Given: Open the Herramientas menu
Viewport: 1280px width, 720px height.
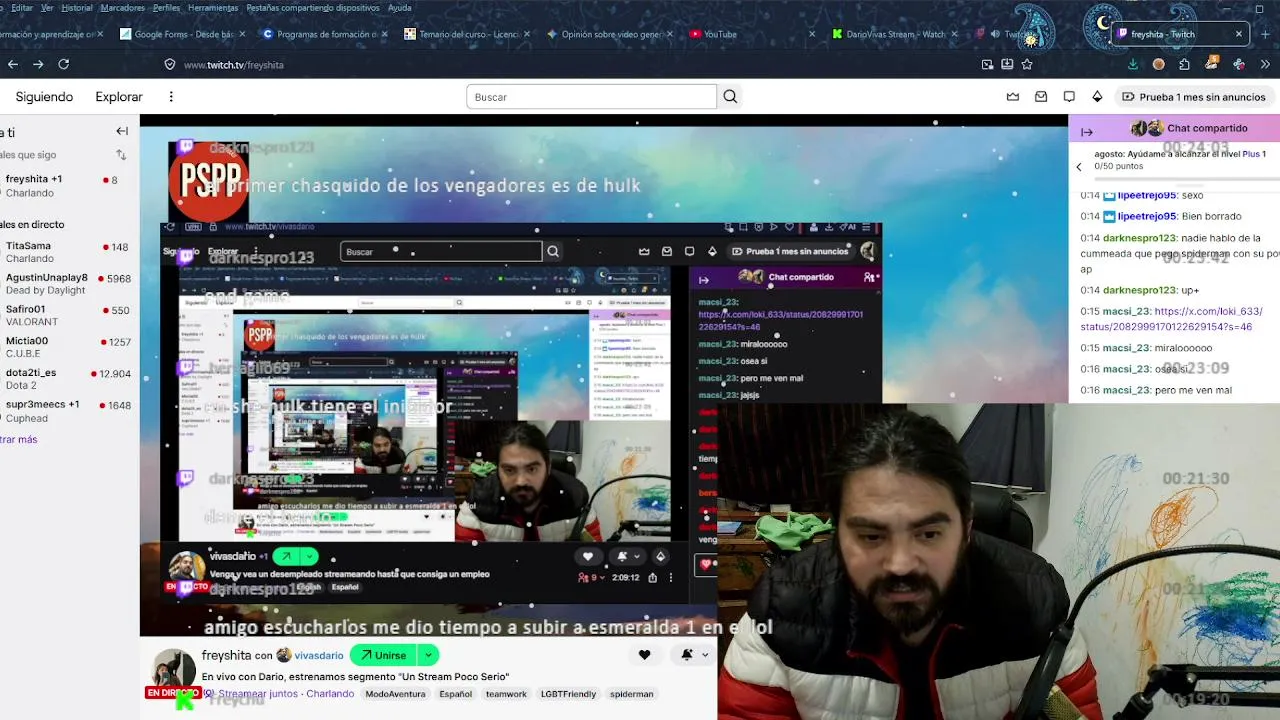Looking at the screenshot, I should click(213, 8).
